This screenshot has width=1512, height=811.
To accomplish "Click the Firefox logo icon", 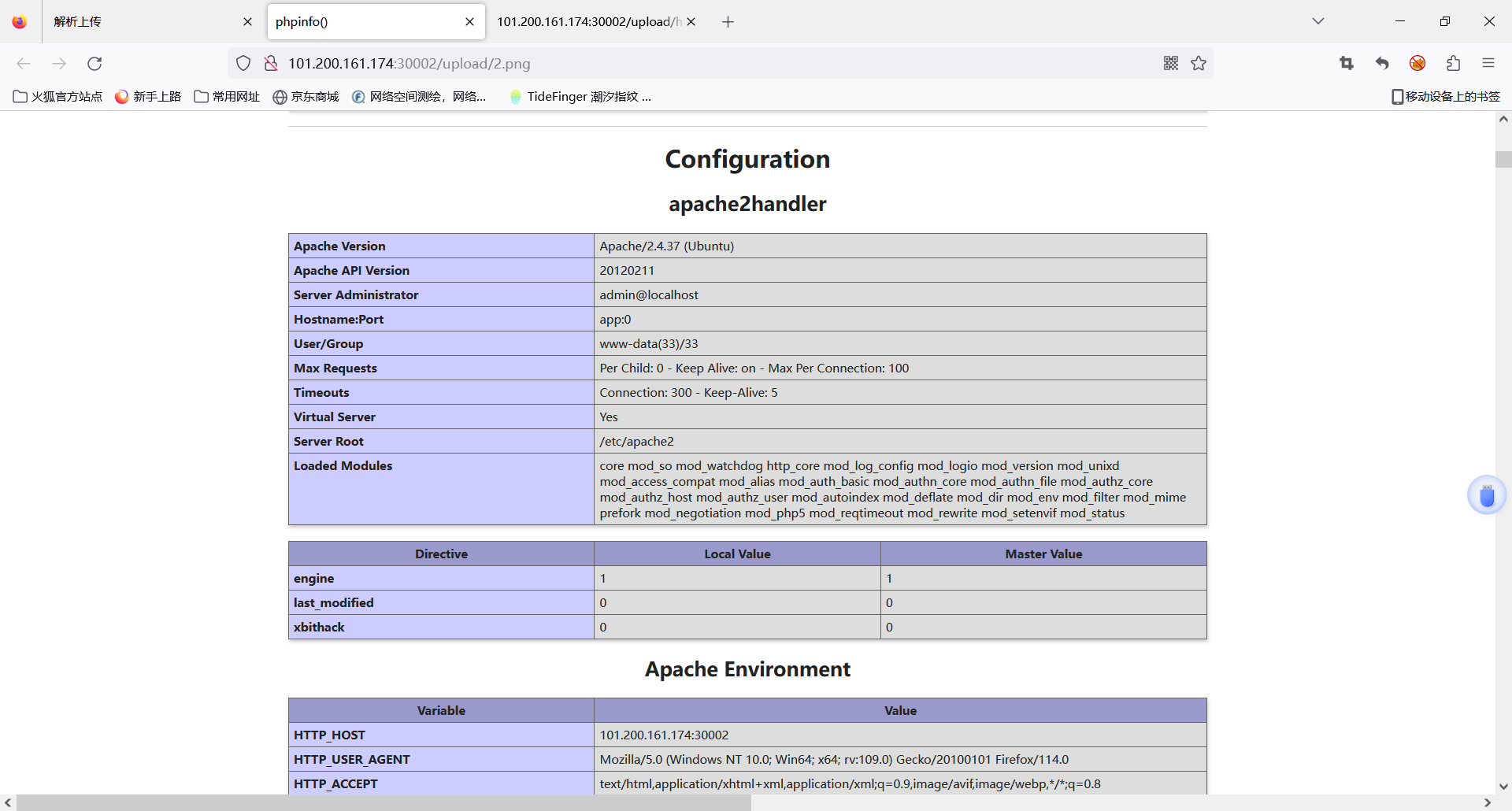I will [20, 21].
